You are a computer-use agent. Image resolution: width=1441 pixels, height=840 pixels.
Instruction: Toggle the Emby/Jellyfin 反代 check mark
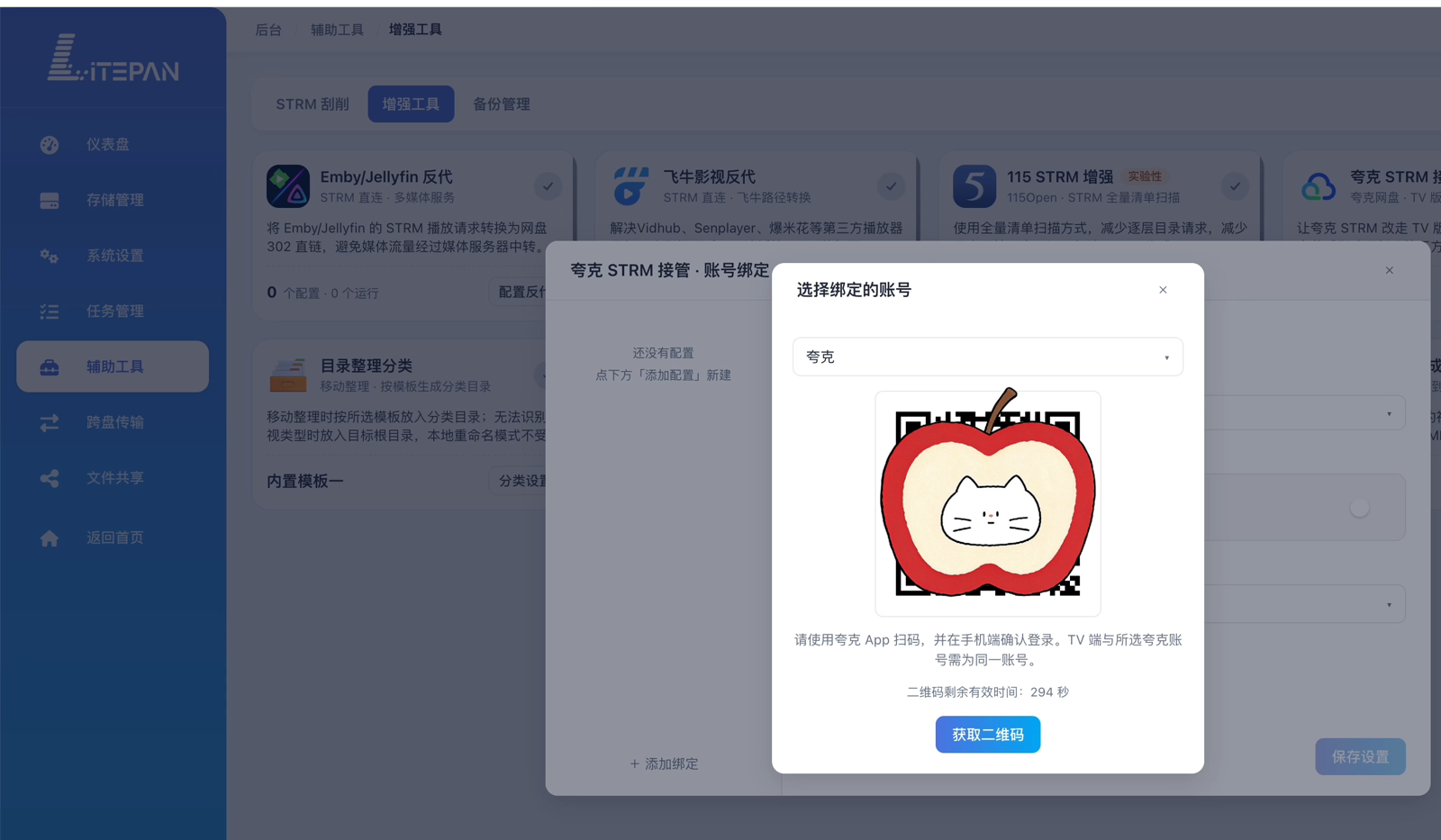pos(548,186)
